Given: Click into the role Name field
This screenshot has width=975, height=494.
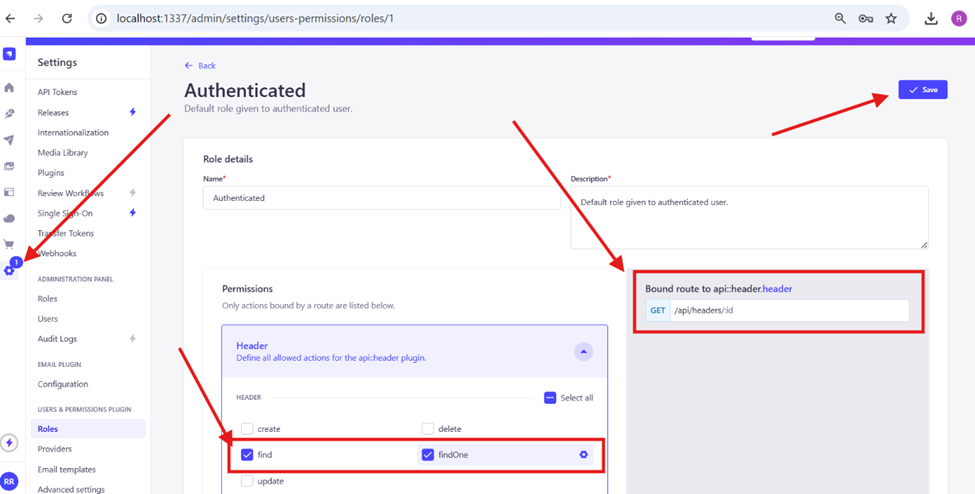Looking at the screenshot, I should tap(381, 198).
